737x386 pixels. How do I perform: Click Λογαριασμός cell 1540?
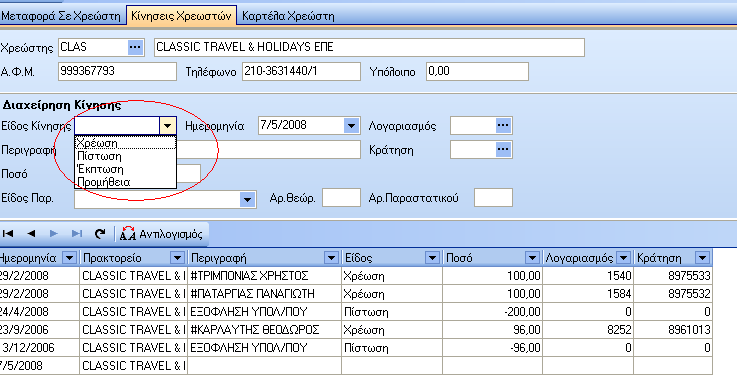pos(588,276)
